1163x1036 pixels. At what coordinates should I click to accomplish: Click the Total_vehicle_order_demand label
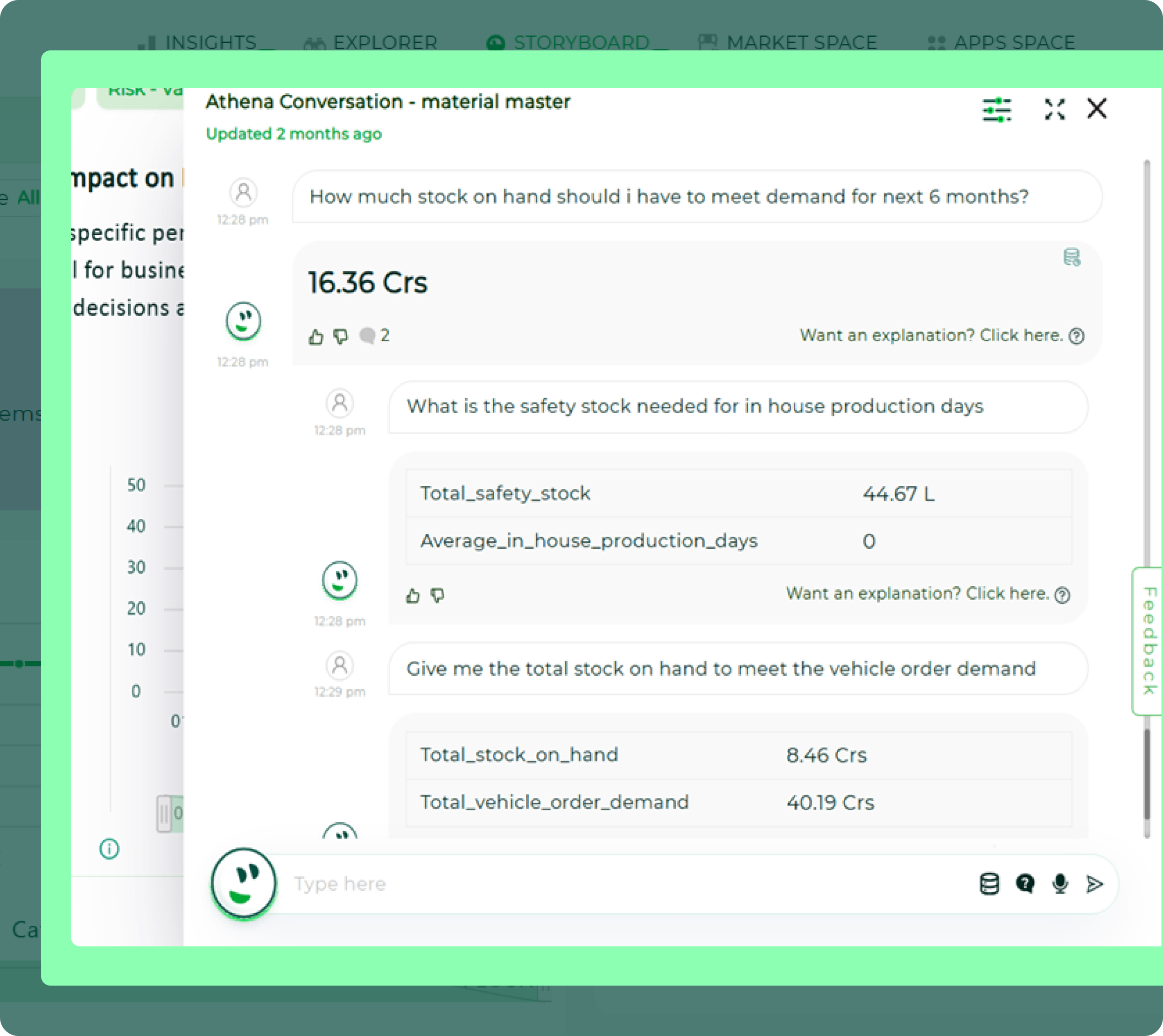(554, 802)
